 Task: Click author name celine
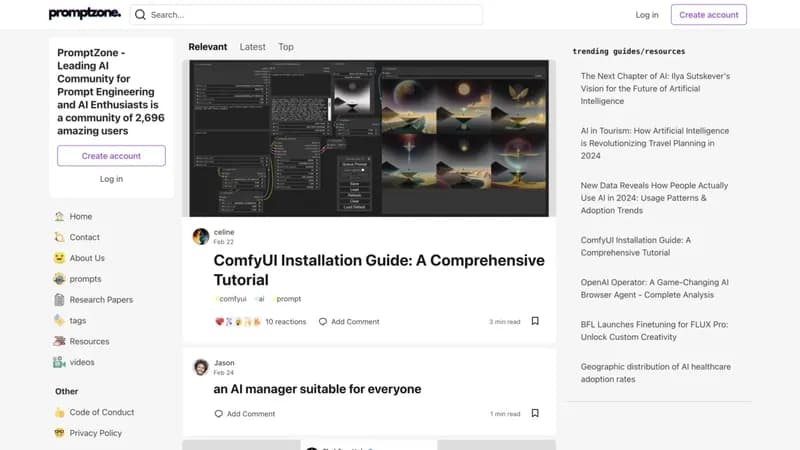pyautogui.click(x=224, y=232)
